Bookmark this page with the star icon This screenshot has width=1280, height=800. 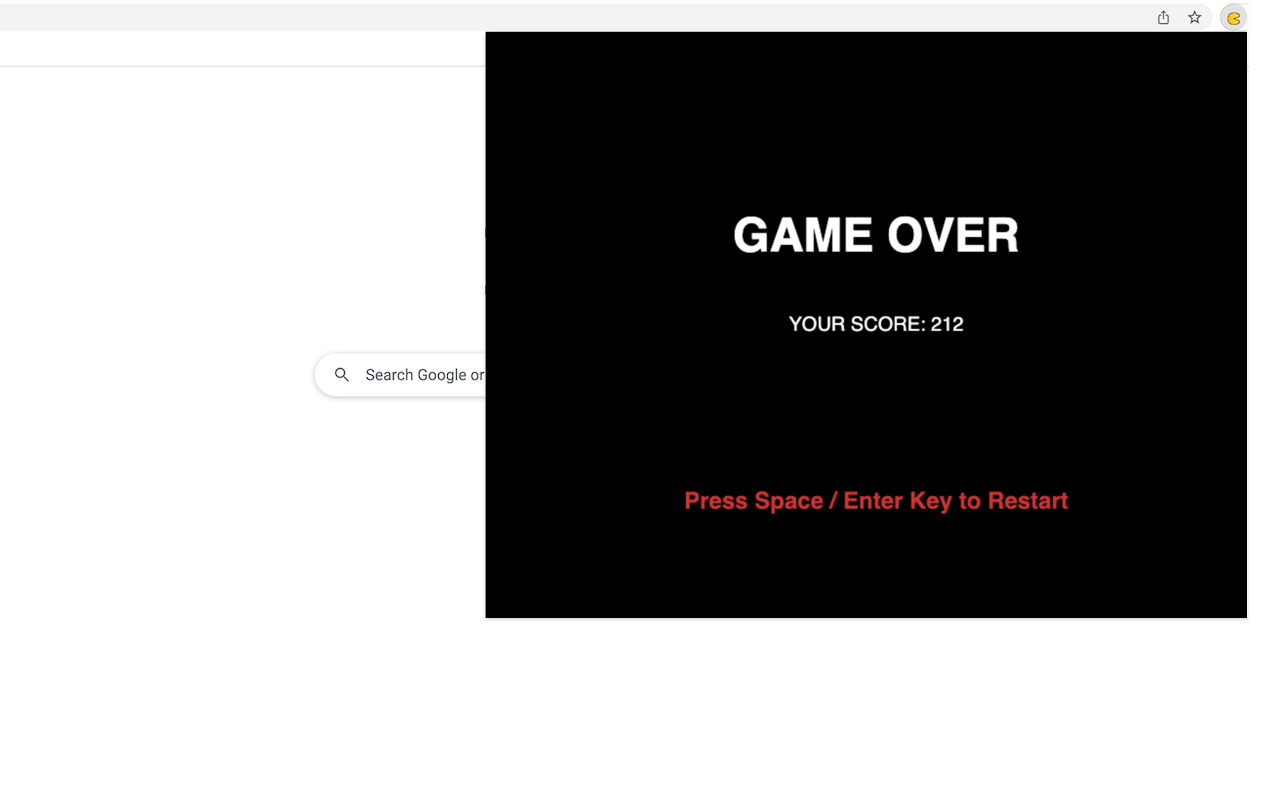[1194, 17]
